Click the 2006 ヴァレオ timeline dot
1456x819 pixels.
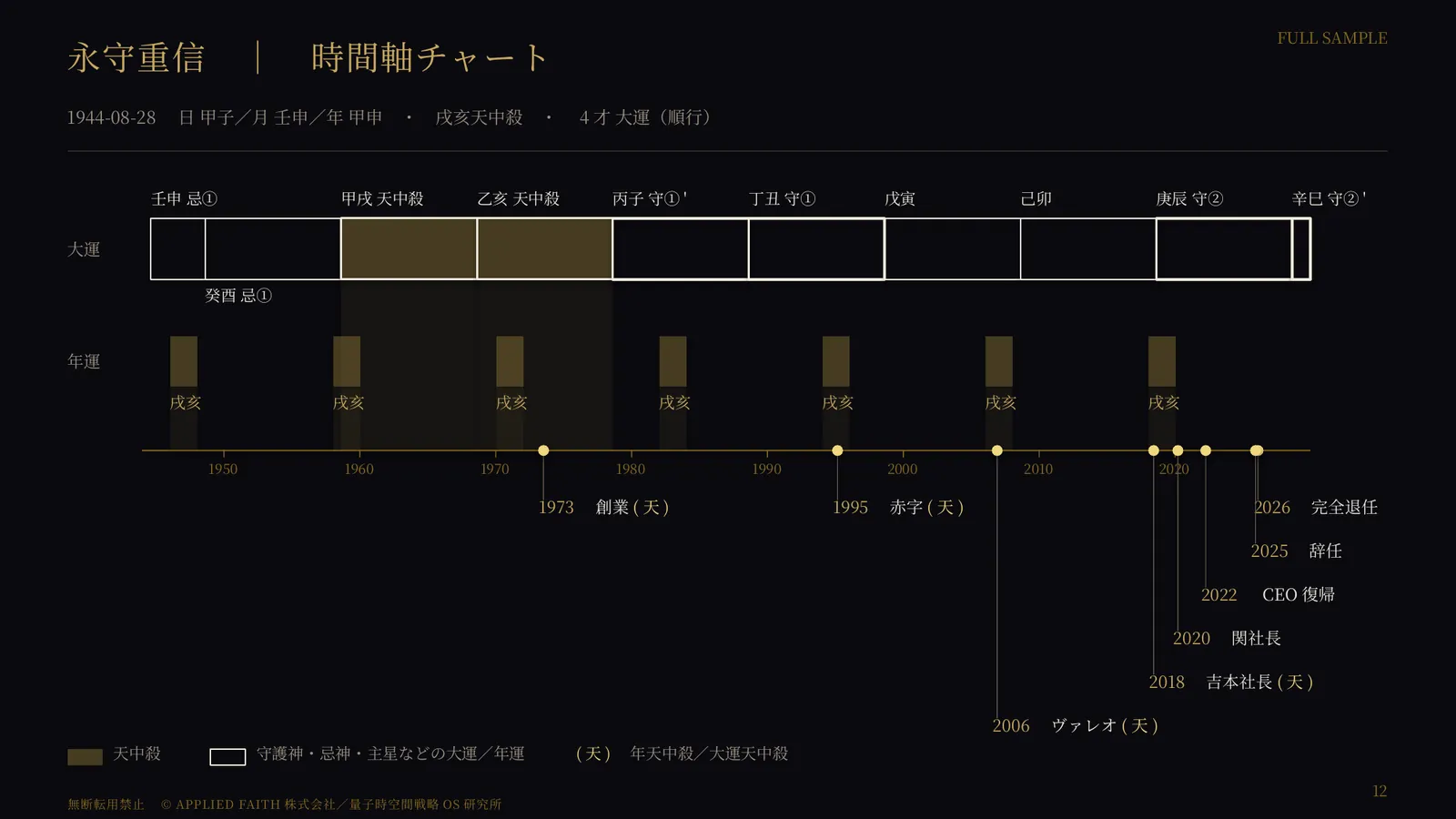tap(997, 450)
